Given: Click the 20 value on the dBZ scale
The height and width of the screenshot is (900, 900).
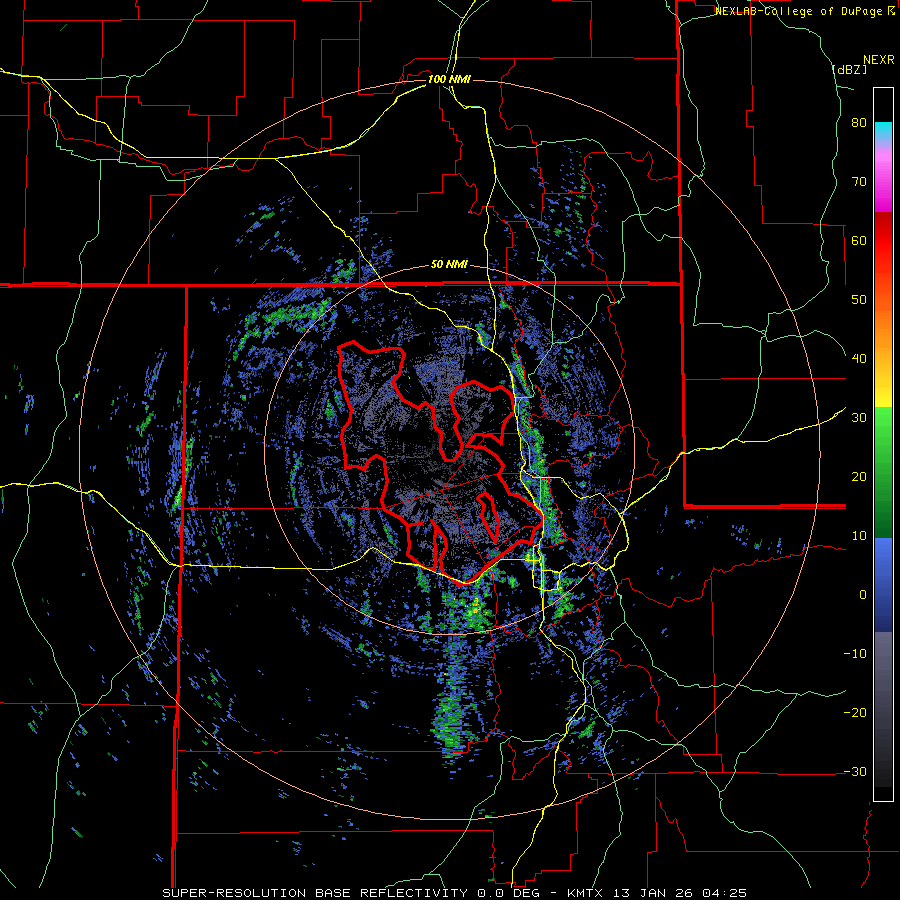Looking at the screenshot, I should click(x=859, y=476).
